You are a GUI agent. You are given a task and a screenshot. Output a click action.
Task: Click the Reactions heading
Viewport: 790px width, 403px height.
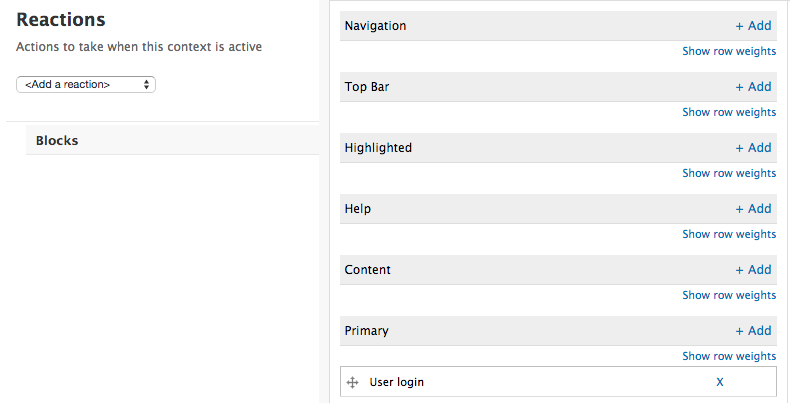61,19
